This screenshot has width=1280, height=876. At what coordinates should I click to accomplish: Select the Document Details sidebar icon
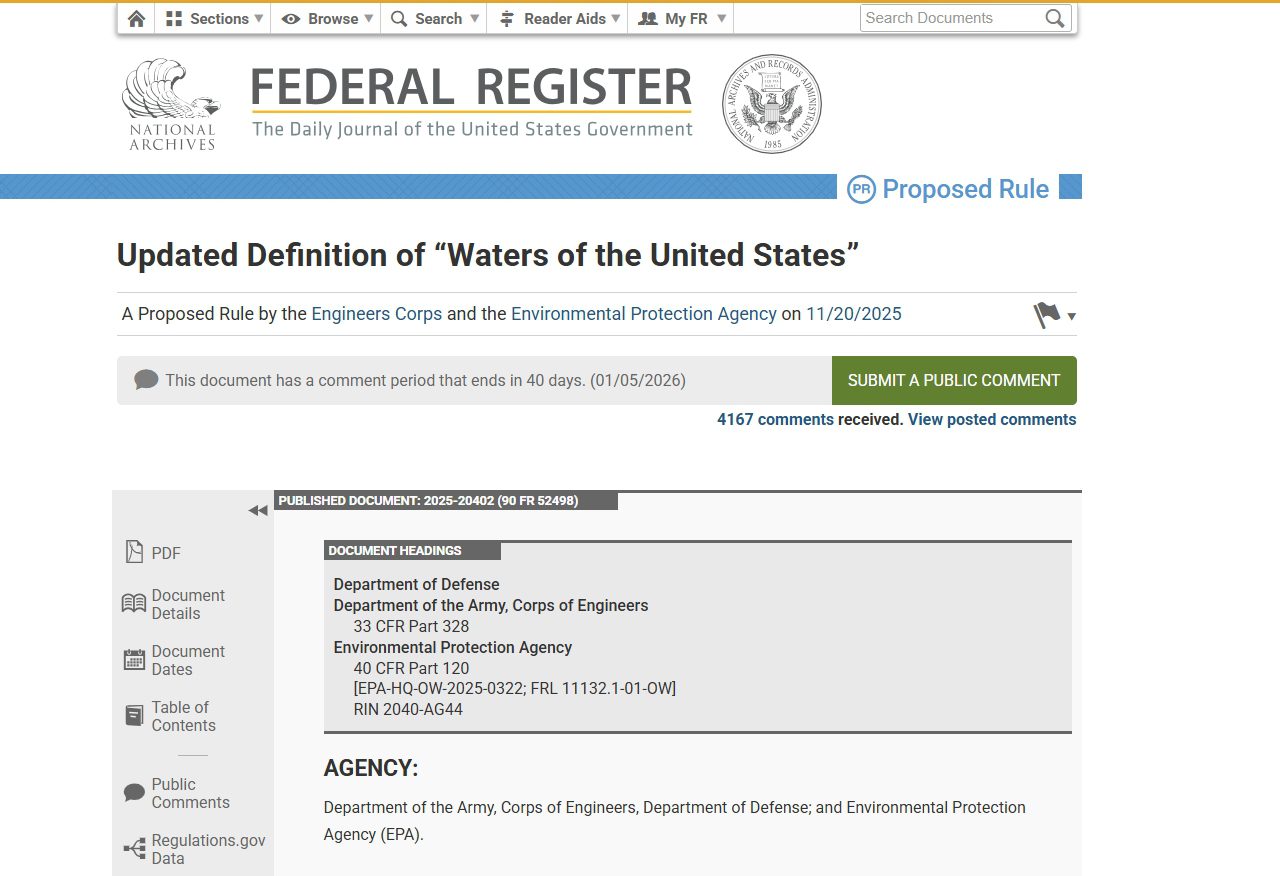point(134,602)
